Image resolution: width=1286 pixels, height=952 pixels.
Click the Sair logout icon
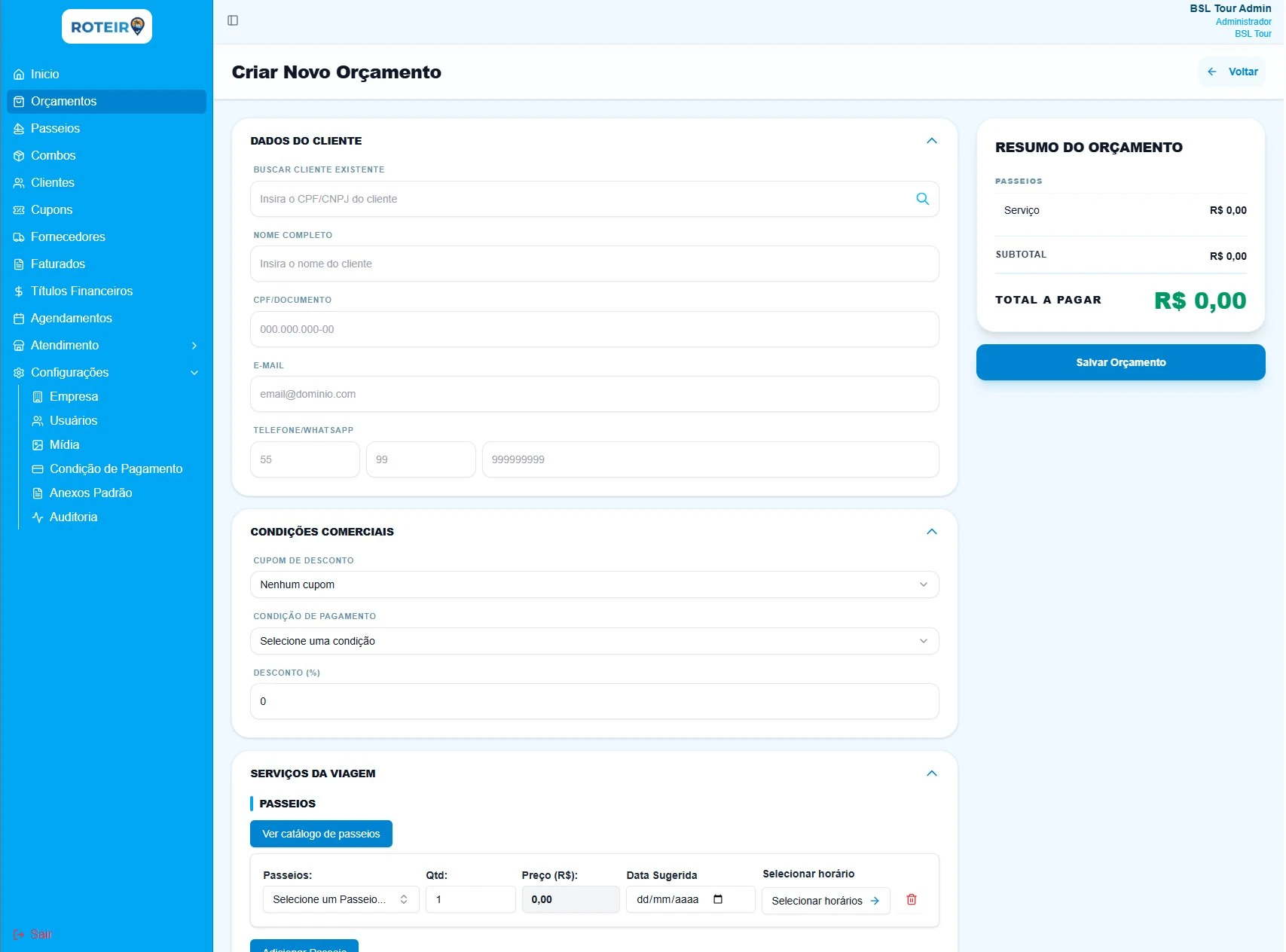[19, 935]
